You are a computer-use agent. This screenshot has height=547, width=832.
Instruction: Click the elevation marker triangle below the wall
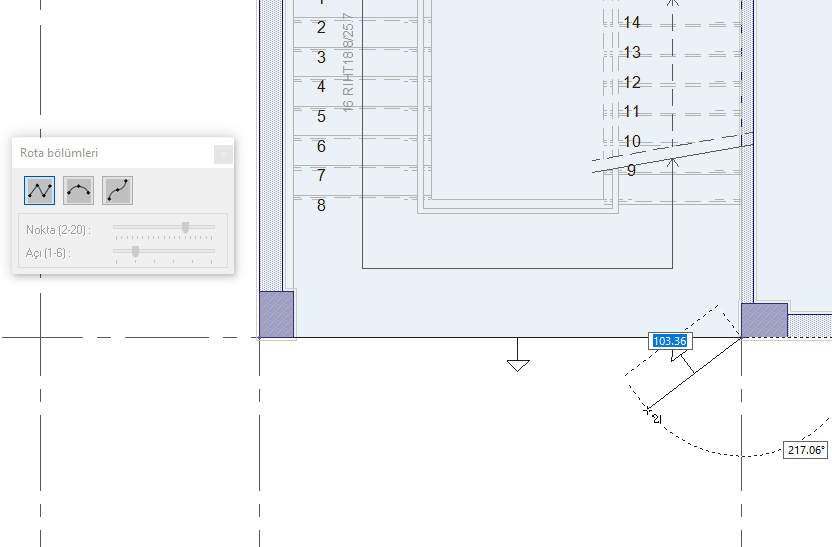point(518,366)
